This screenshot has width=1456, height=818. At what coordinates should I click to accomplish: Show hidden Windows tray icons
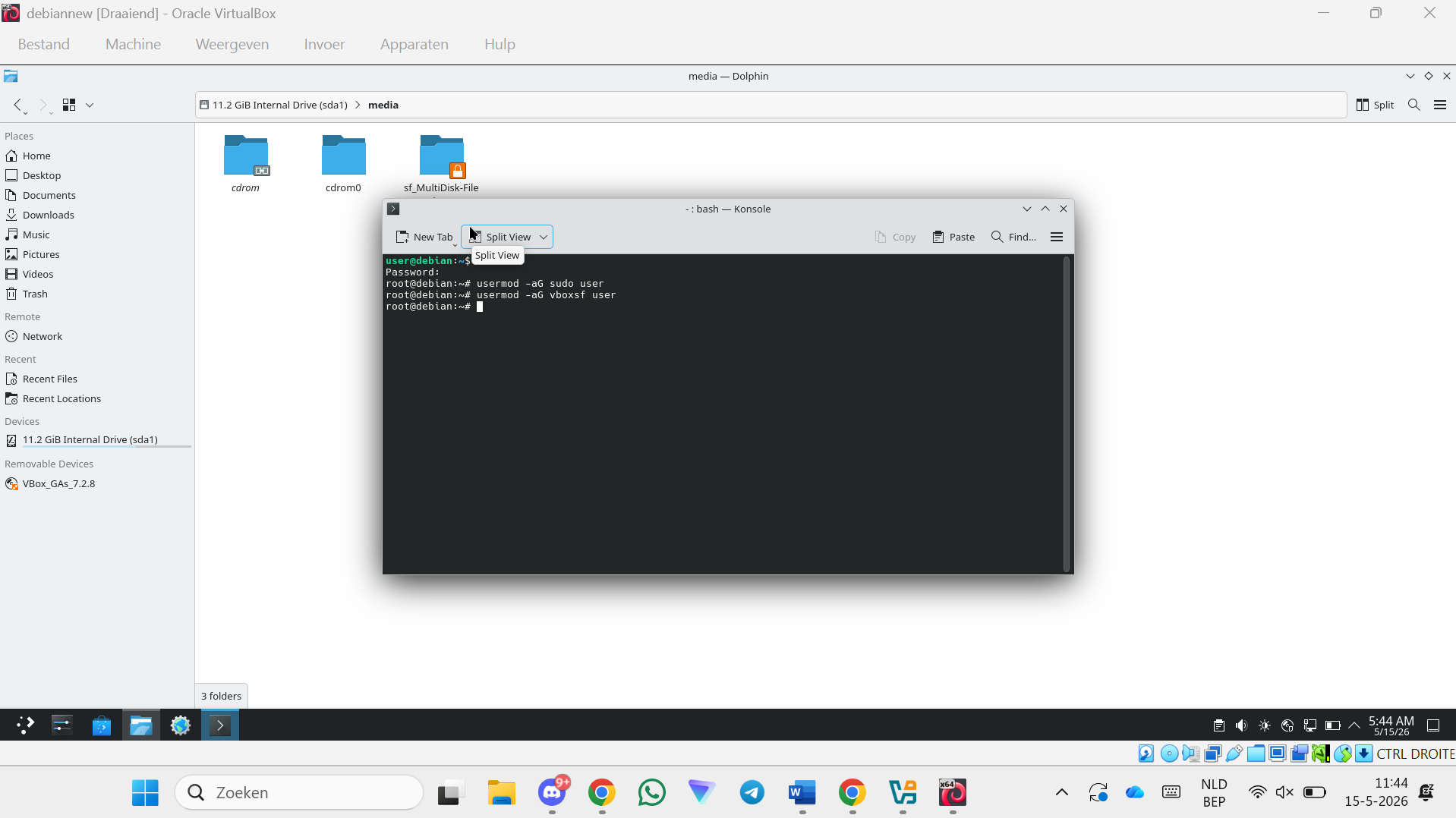pos(1062,792)
